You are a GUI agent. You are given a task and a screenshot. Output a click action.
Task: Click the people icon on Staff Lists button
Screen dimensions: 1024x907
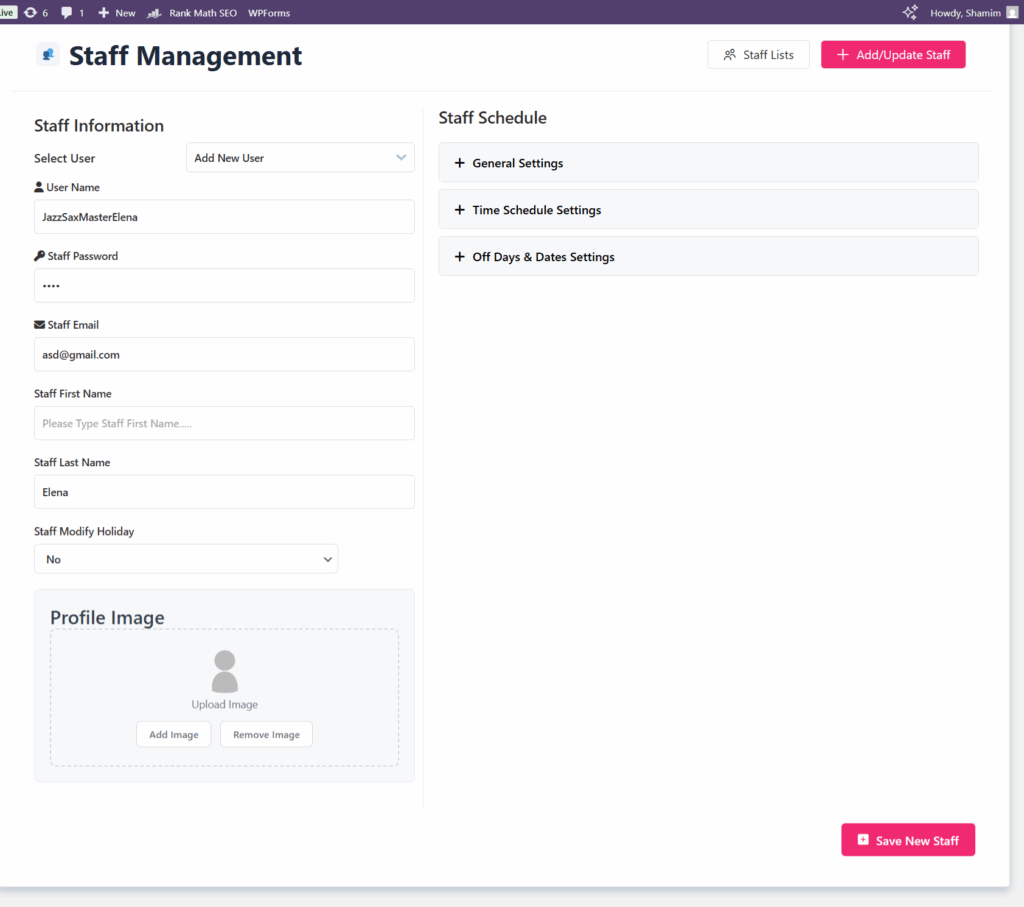point(729,54)
